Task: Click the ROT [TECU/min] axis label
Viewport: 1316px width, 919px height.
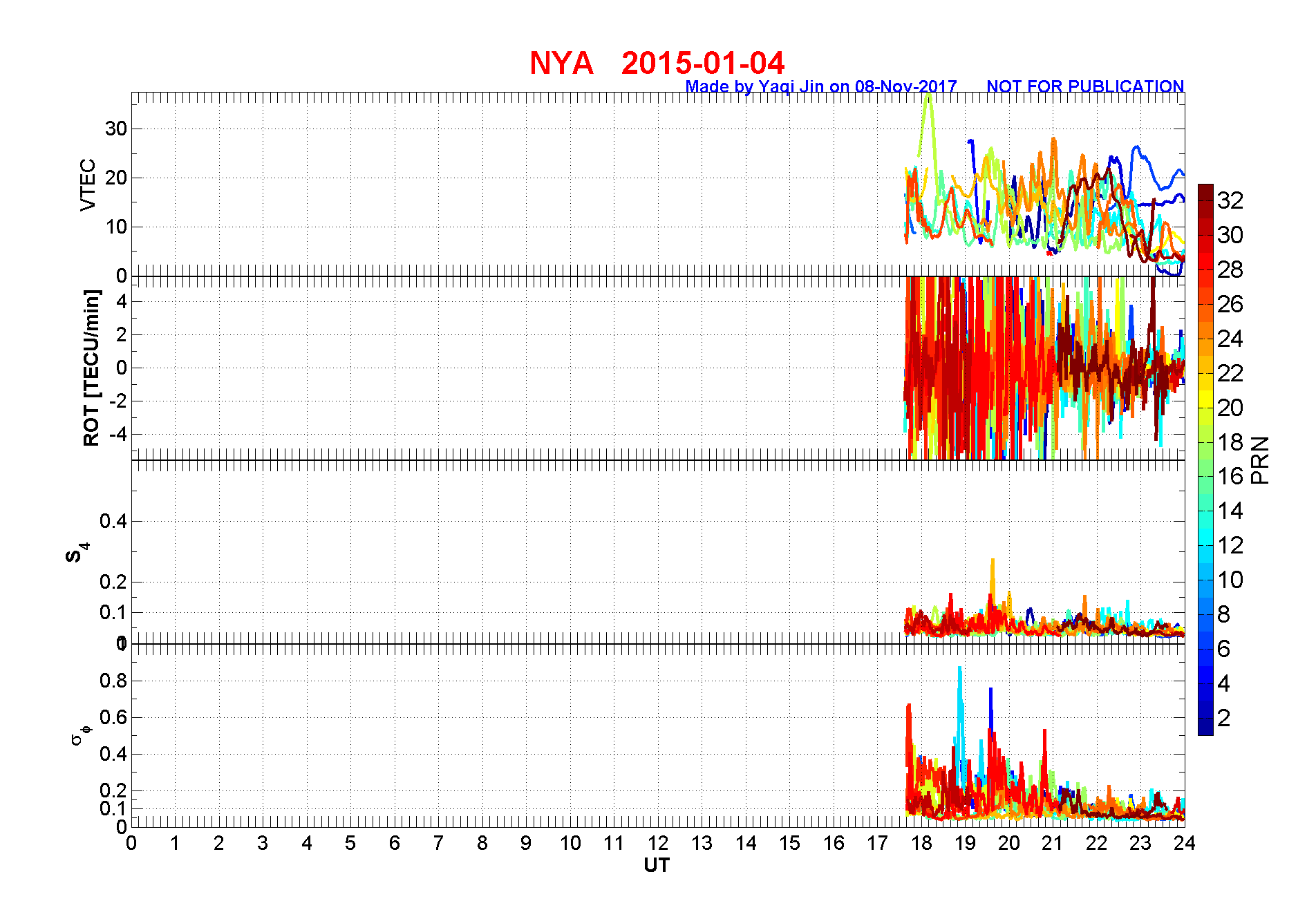Action: 91,368
